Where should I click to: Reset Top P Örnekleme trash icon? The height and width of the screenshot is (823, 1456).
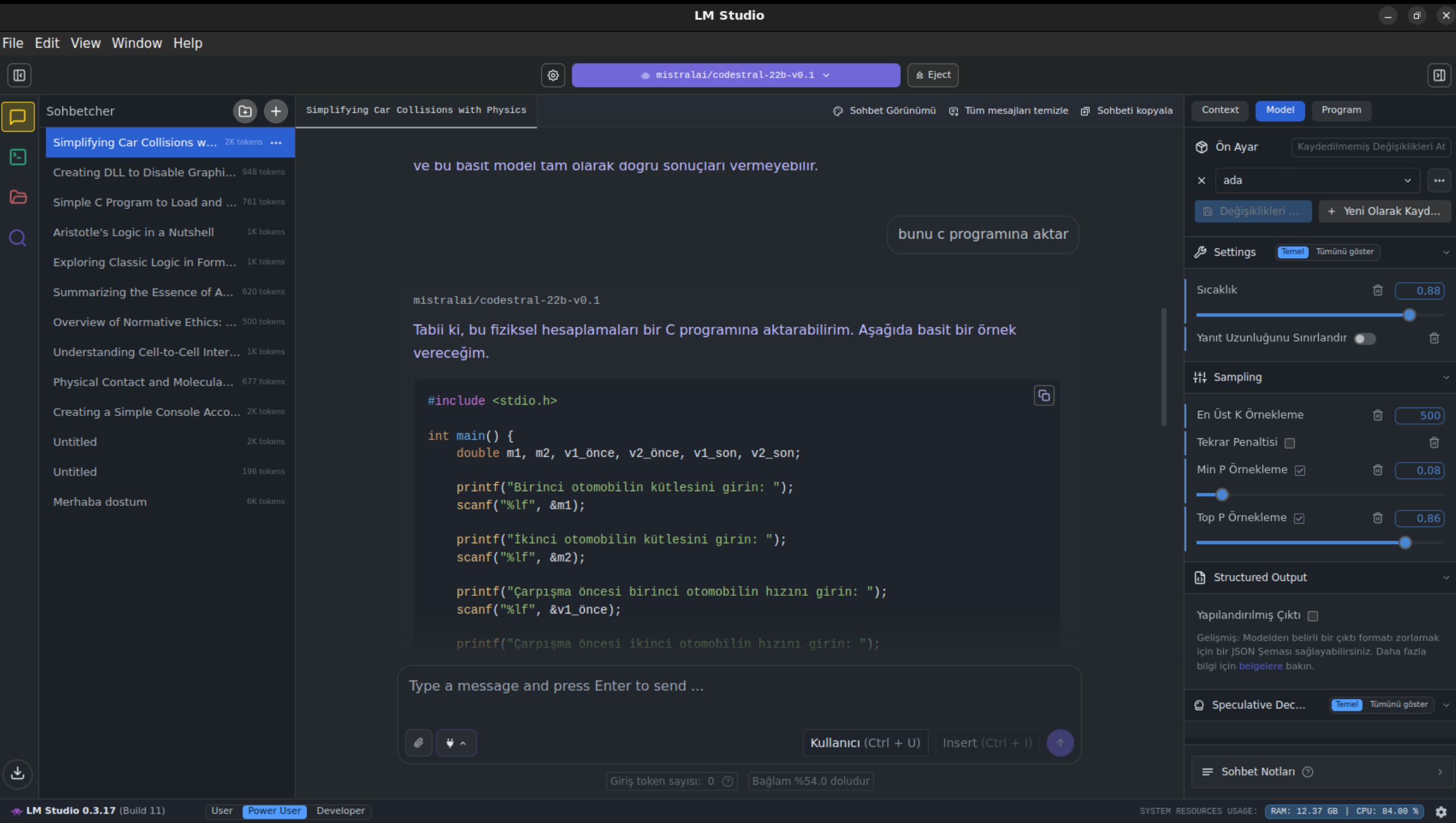(x=1378, y=518)
